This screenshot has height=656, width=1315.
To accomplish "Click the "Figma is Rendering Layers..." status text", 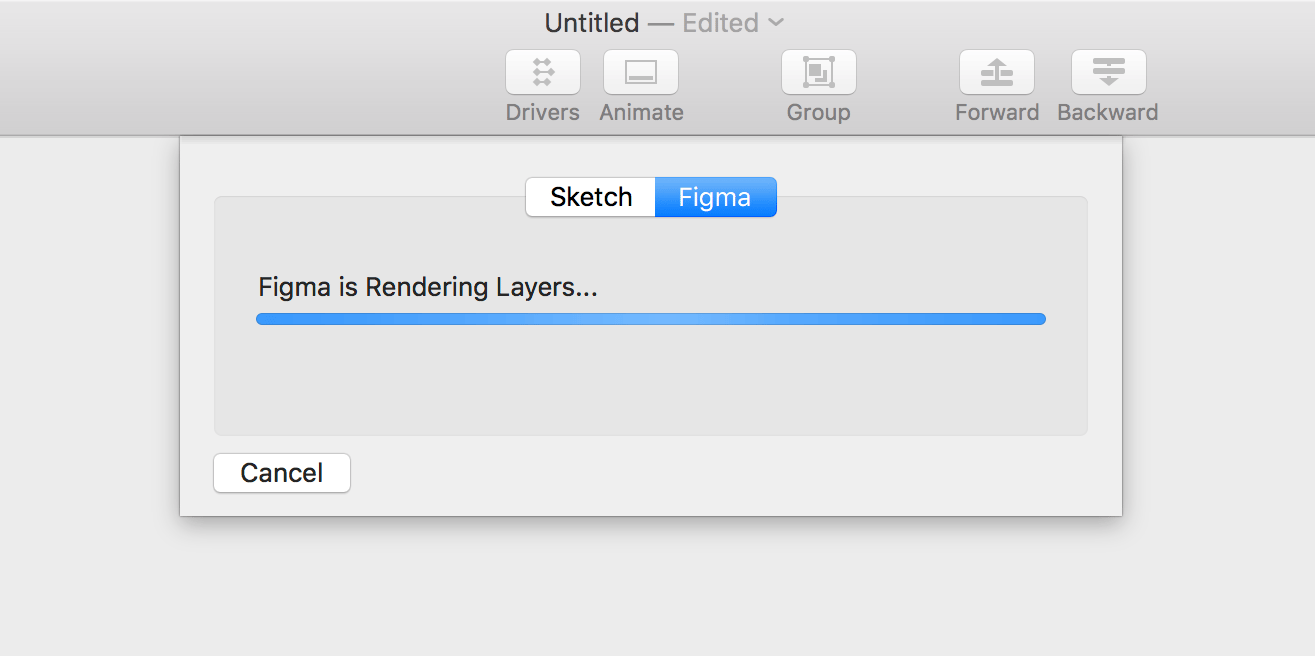I will [428, 288].
